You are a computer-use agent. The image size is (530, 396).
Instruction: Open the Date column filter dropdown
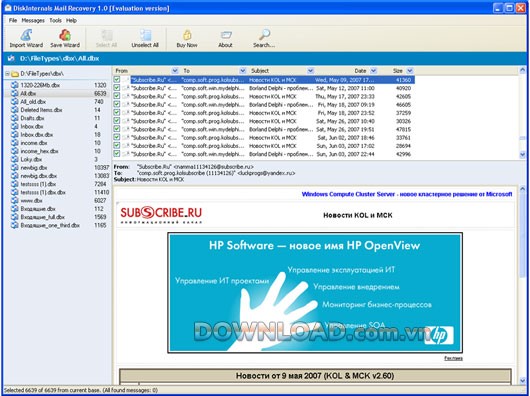coord(374,71)
